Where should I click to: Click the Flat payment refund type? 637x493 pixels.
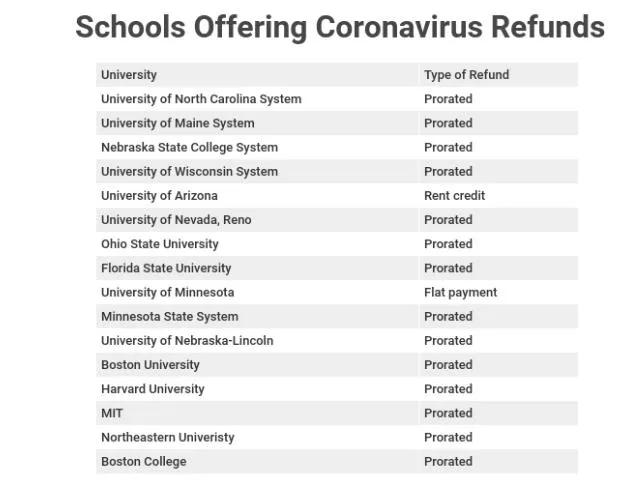tap(460, 292)
